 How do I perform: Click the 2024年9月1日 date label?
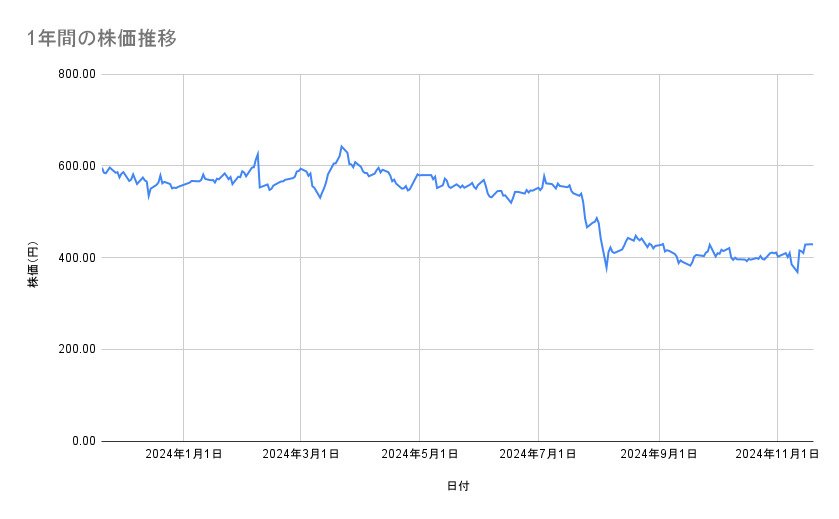tap(659, 454)
